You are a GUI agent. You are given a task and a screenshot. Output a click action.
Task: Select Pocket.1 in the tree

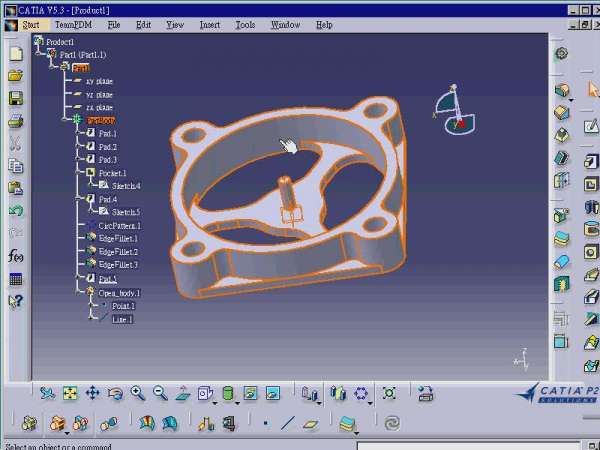pyautogui.click(x=112, y=173)
